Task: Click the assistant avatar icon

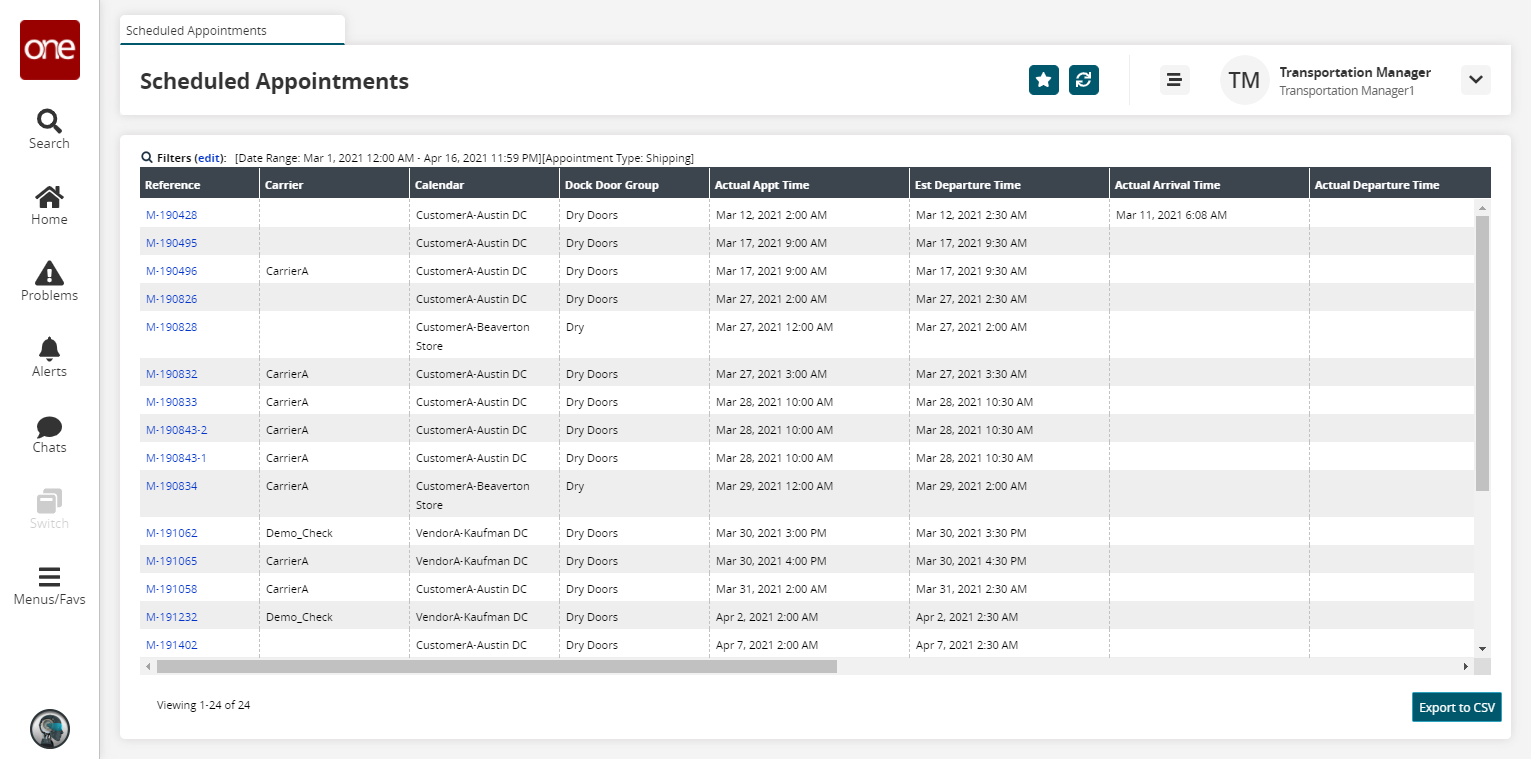Action: tap(49, 729)
